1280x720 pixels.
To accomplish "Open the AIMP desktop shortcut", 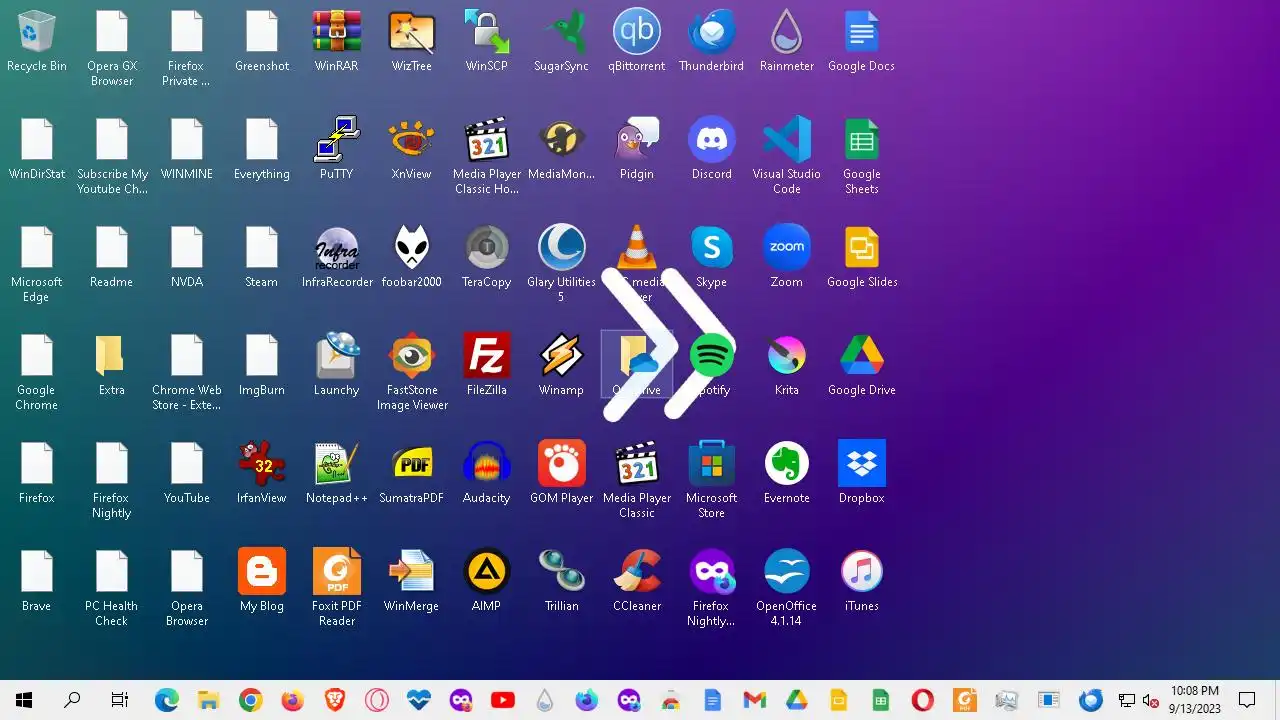I will pyautogui.click(x=487, y=581).
